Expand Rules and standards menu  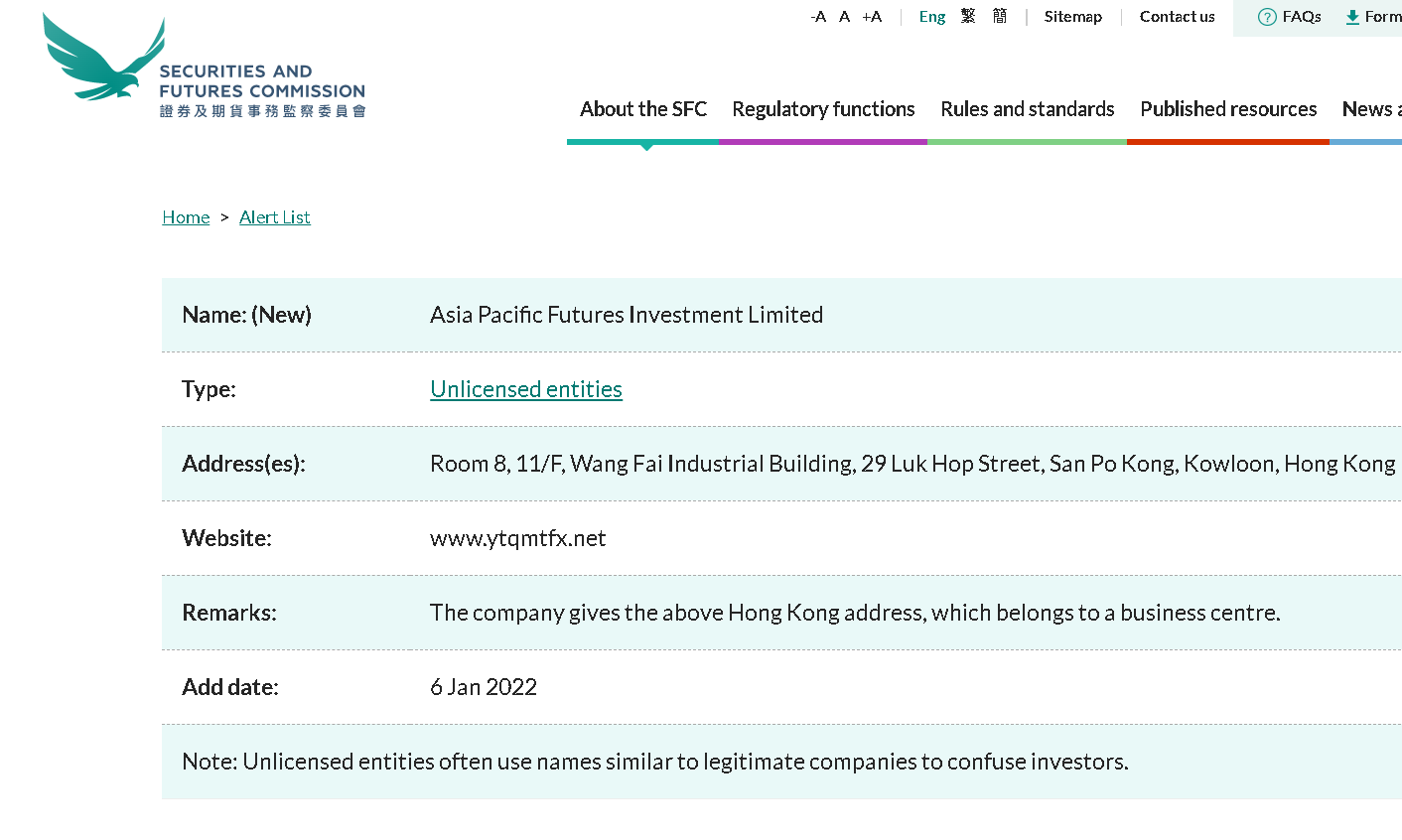coord(1028,109)
